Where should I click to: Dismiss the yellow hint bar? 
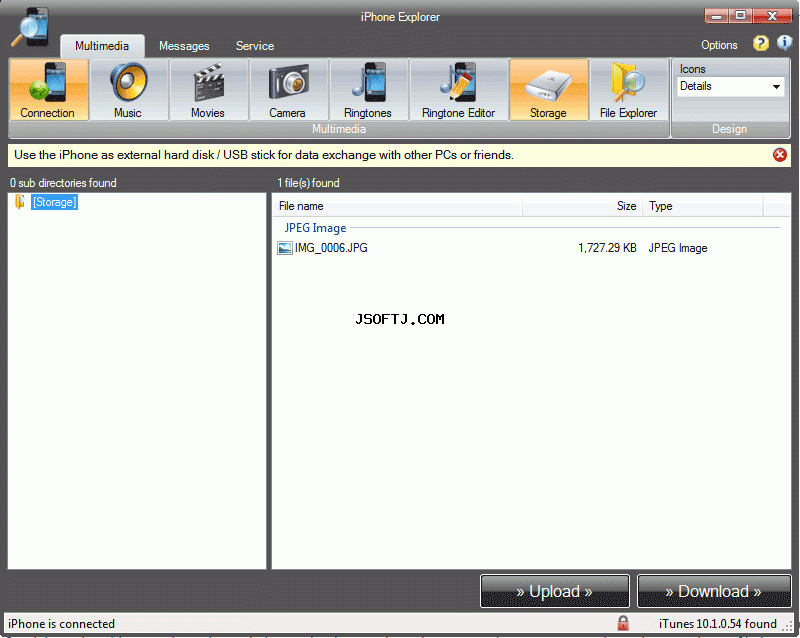(780, 155)
